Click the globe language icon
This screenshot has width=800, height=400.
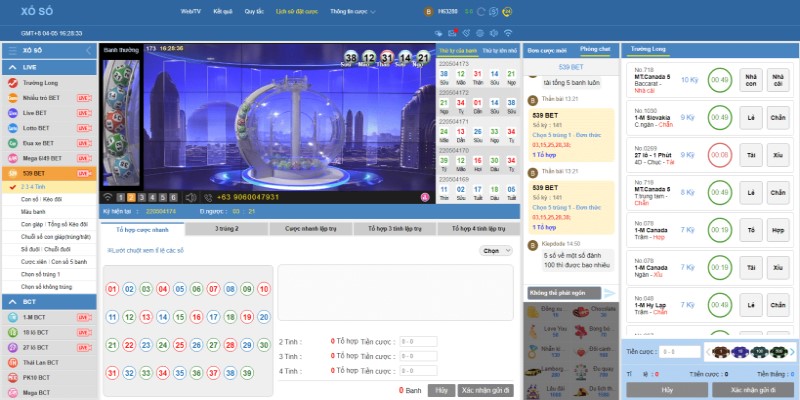[480, 33]
